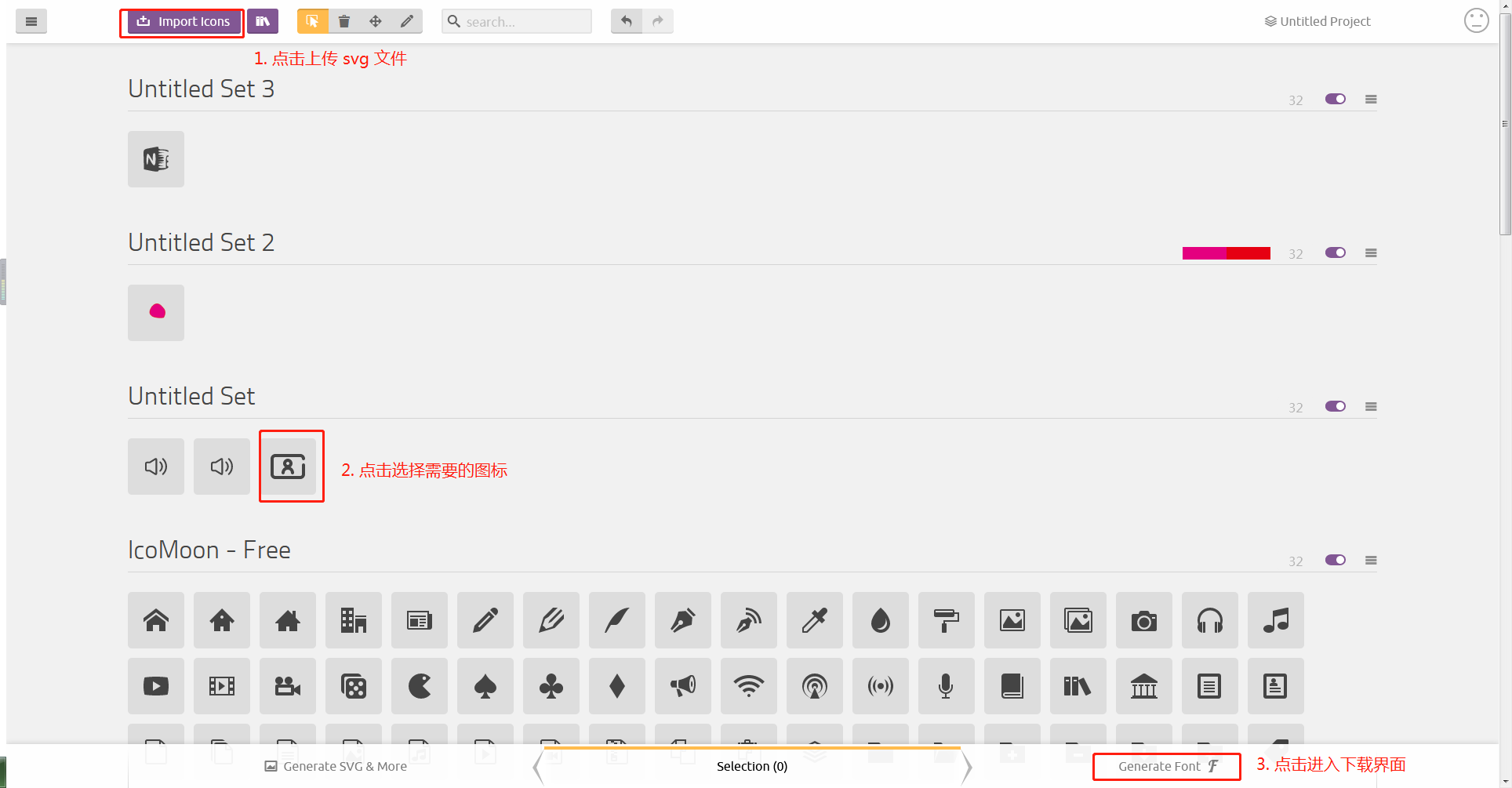The height and width of the screenshot is (788, 1512).
Task: Select the music note icon
Action: [x=1276, y=620]
